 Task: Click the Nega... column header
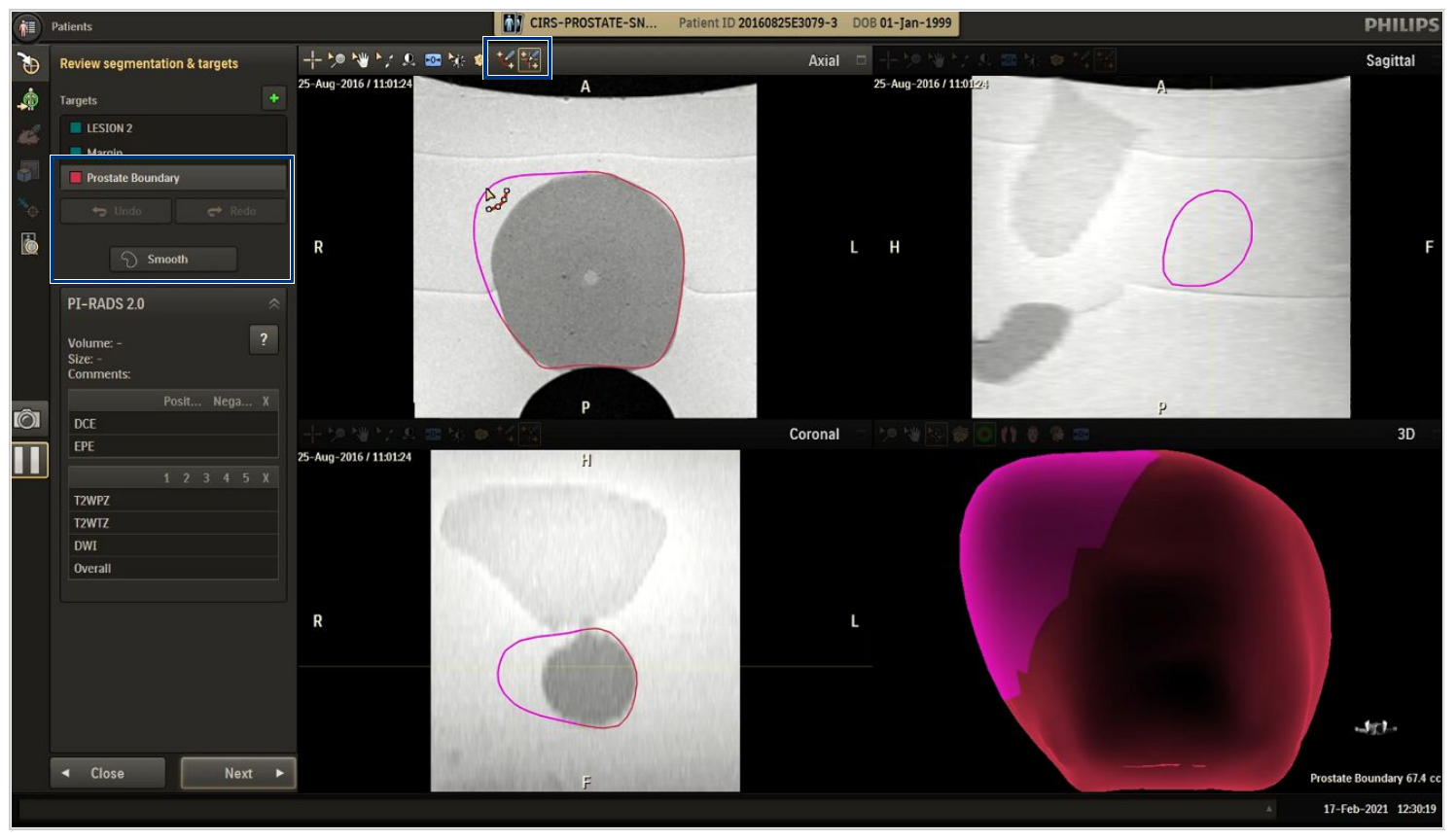coord(232,402)
